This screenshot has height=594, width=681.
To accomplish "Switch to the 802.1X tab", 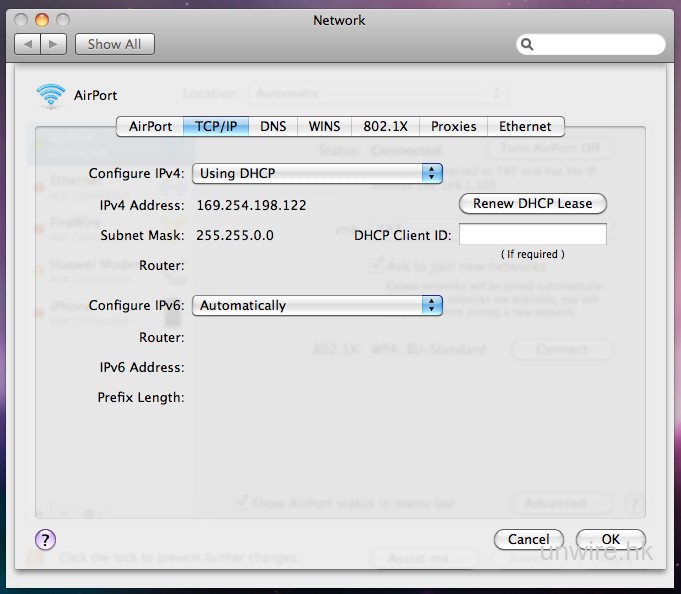I will click(385, 127).
